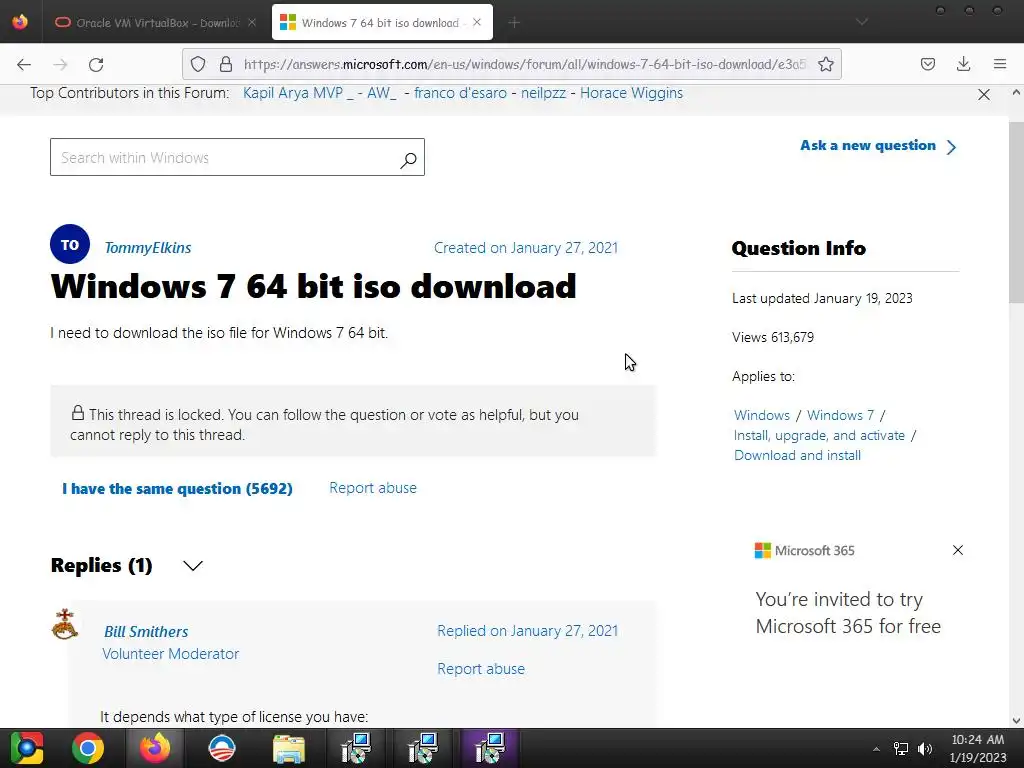
Task: Open Horace Wiggins contributor link
Action: coord(632,93)
